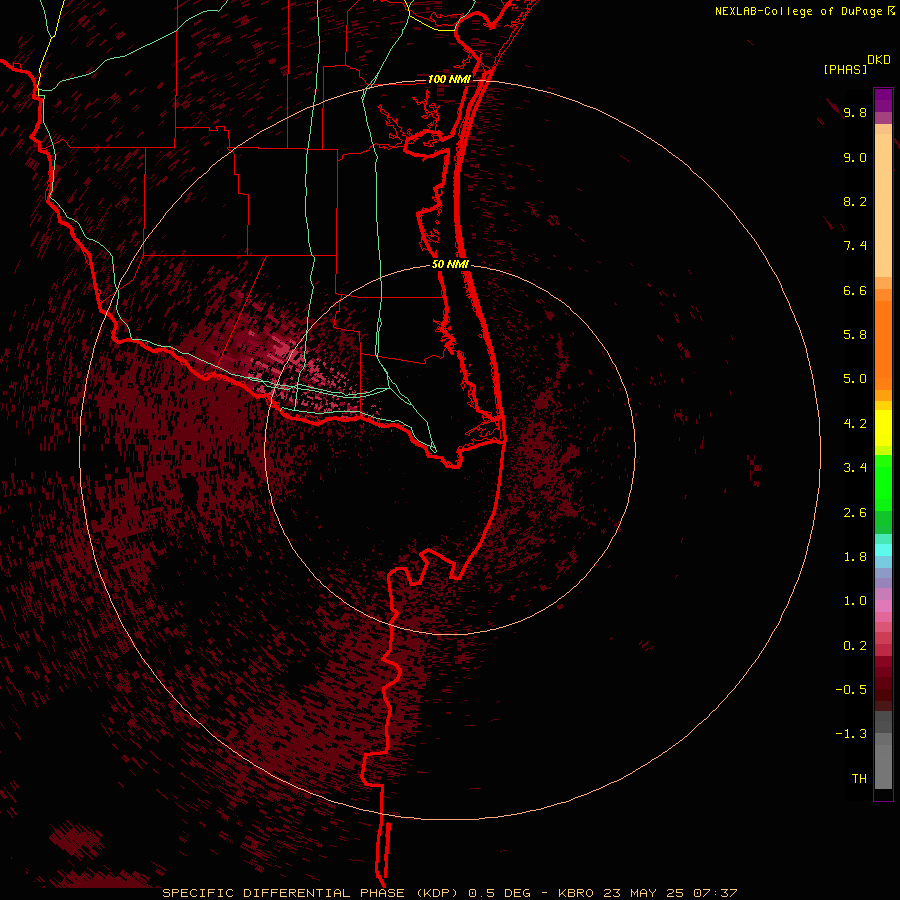Image resolution: width=900 pixels, height=900 pixels.
Task: Pick the orange segment of the color bar
Action: (x=883, y=345)
